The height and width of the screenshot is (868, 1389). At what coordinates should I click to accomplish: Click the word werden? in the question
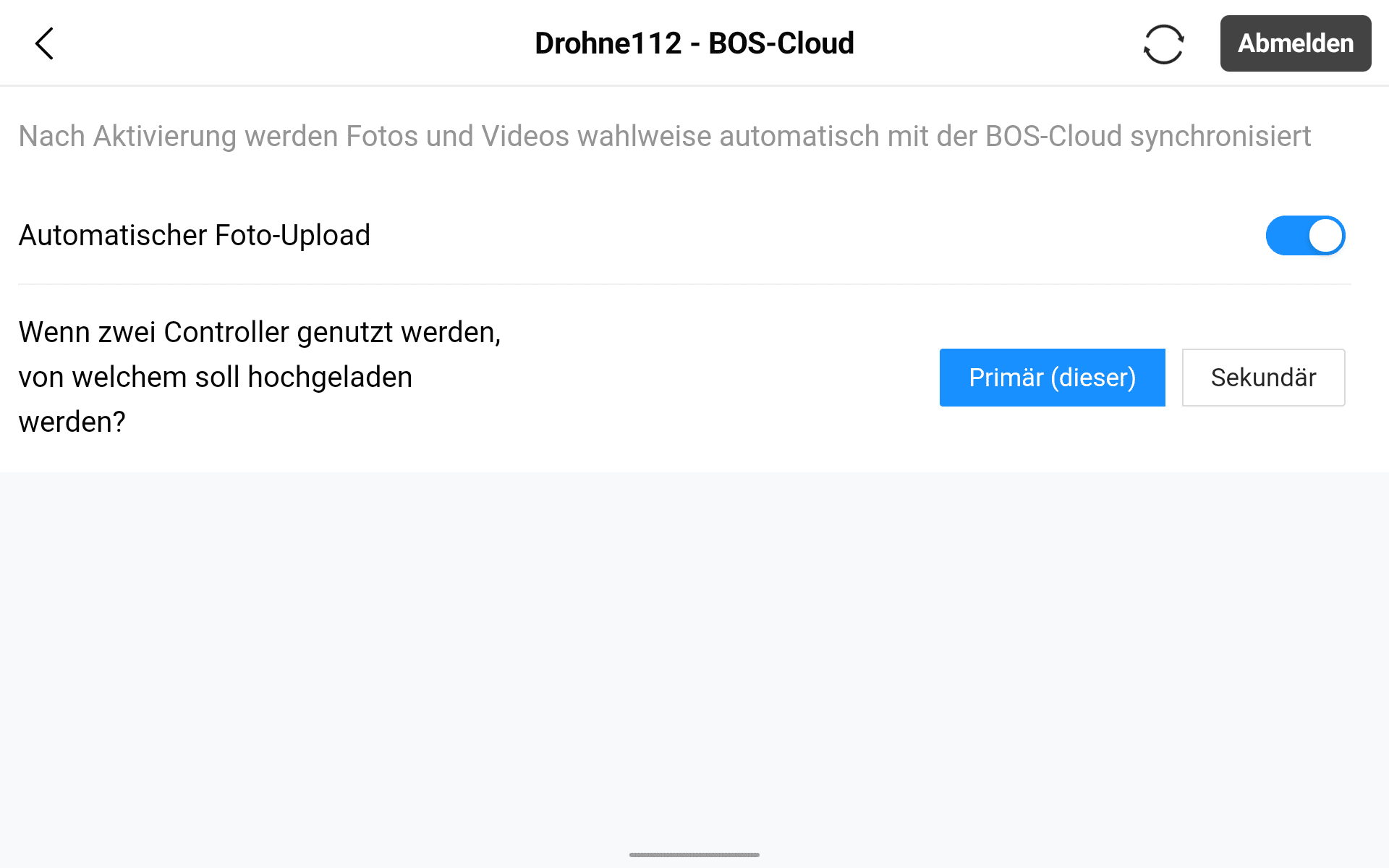tap(72, 422)
